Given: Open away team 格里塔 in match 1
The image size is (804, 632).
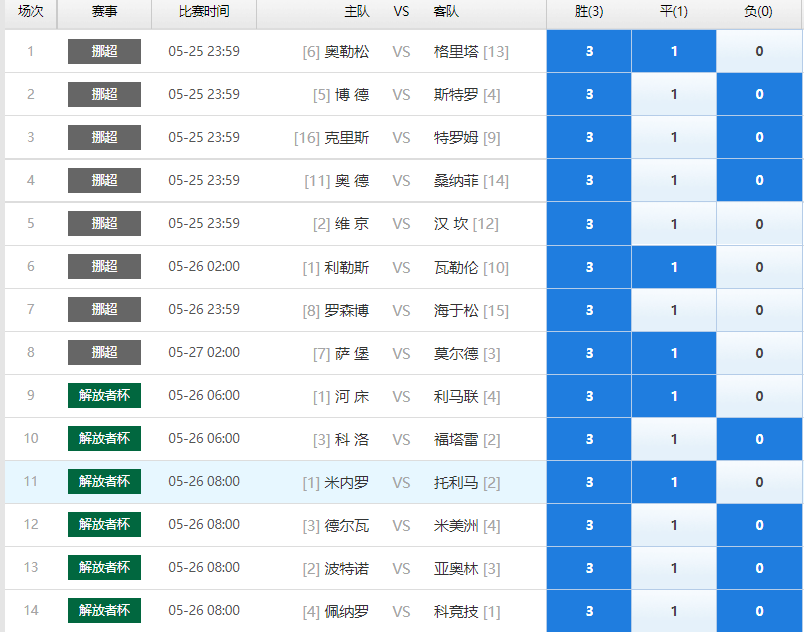Looking at the screenshot, I should point(456,51).
